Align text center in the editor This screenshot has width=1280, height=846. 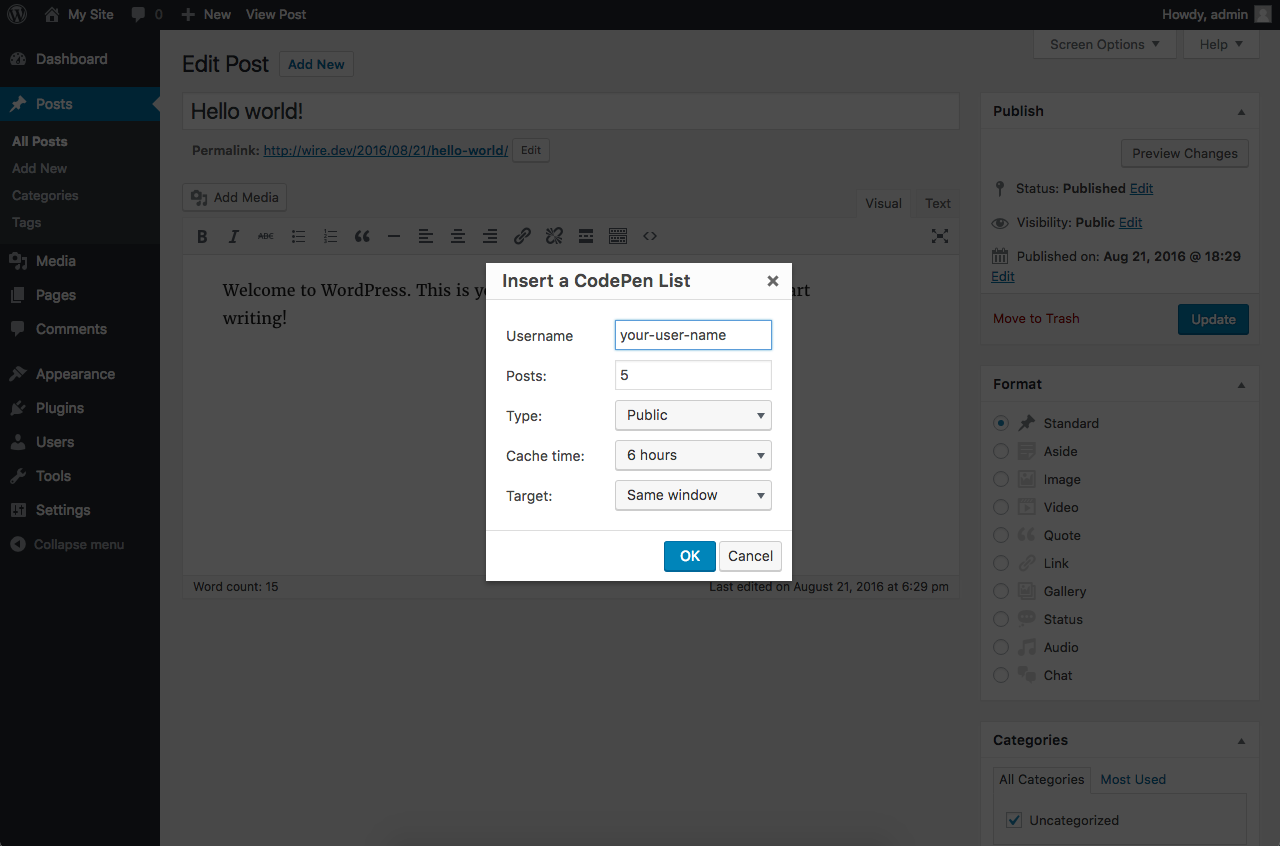458,236
